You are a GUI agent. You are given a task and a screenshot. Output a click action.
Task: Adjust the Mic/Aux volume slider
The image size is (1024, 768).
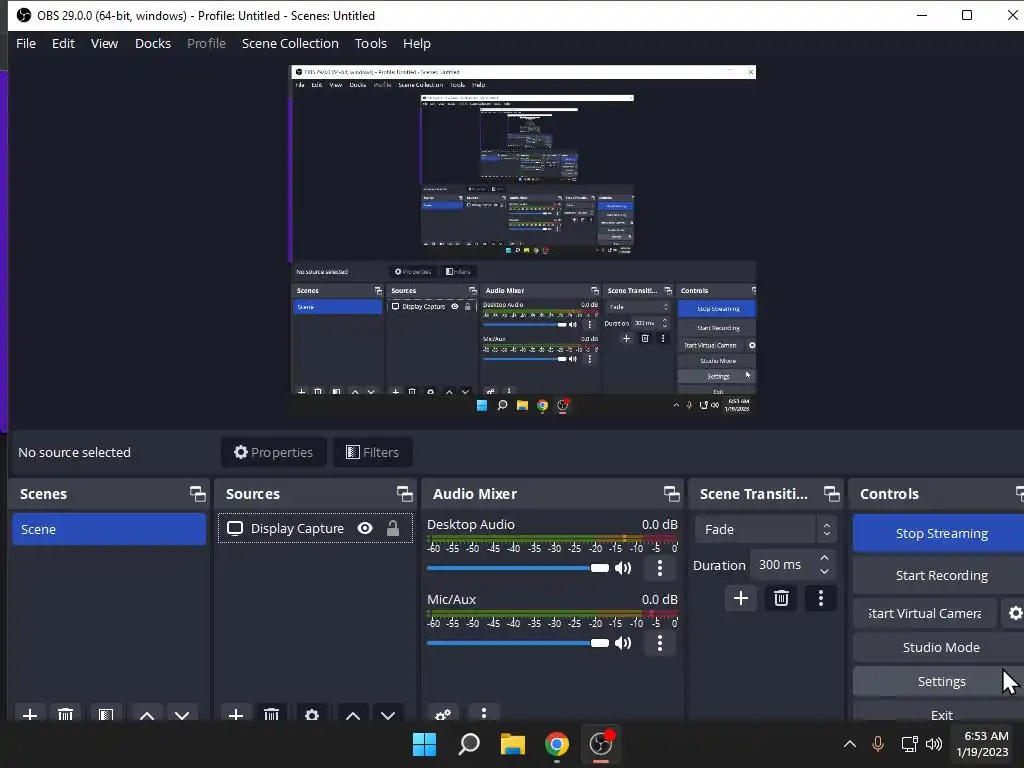(x=518, y=643)
